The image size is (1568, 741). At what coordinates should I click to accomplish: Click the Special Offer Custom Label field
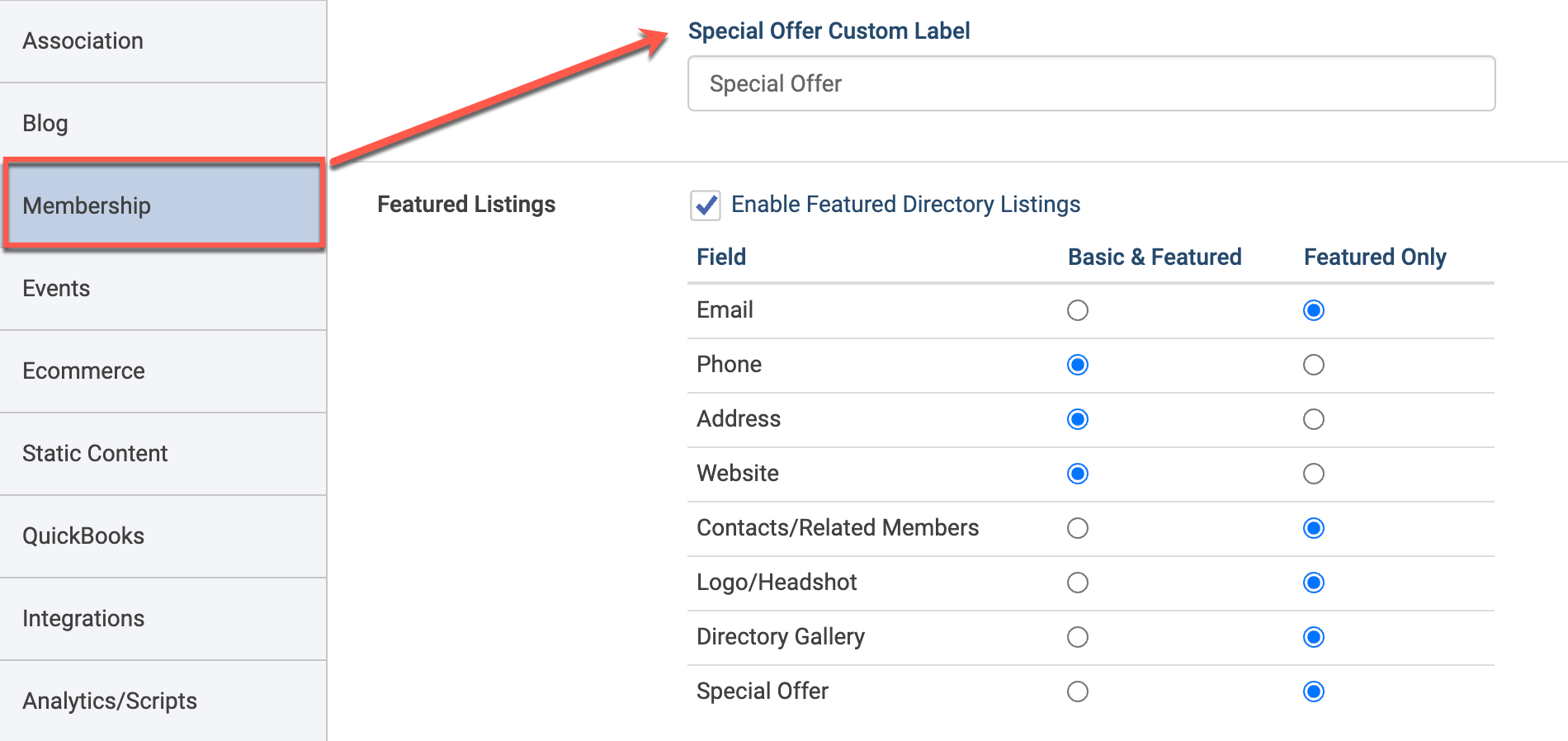click(x=1091, y=83)
